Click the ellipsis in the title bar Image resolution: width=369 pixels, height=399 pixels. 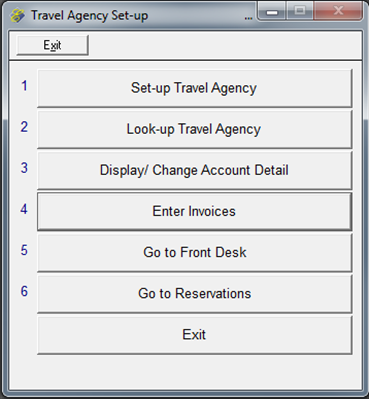click(248, 18)
